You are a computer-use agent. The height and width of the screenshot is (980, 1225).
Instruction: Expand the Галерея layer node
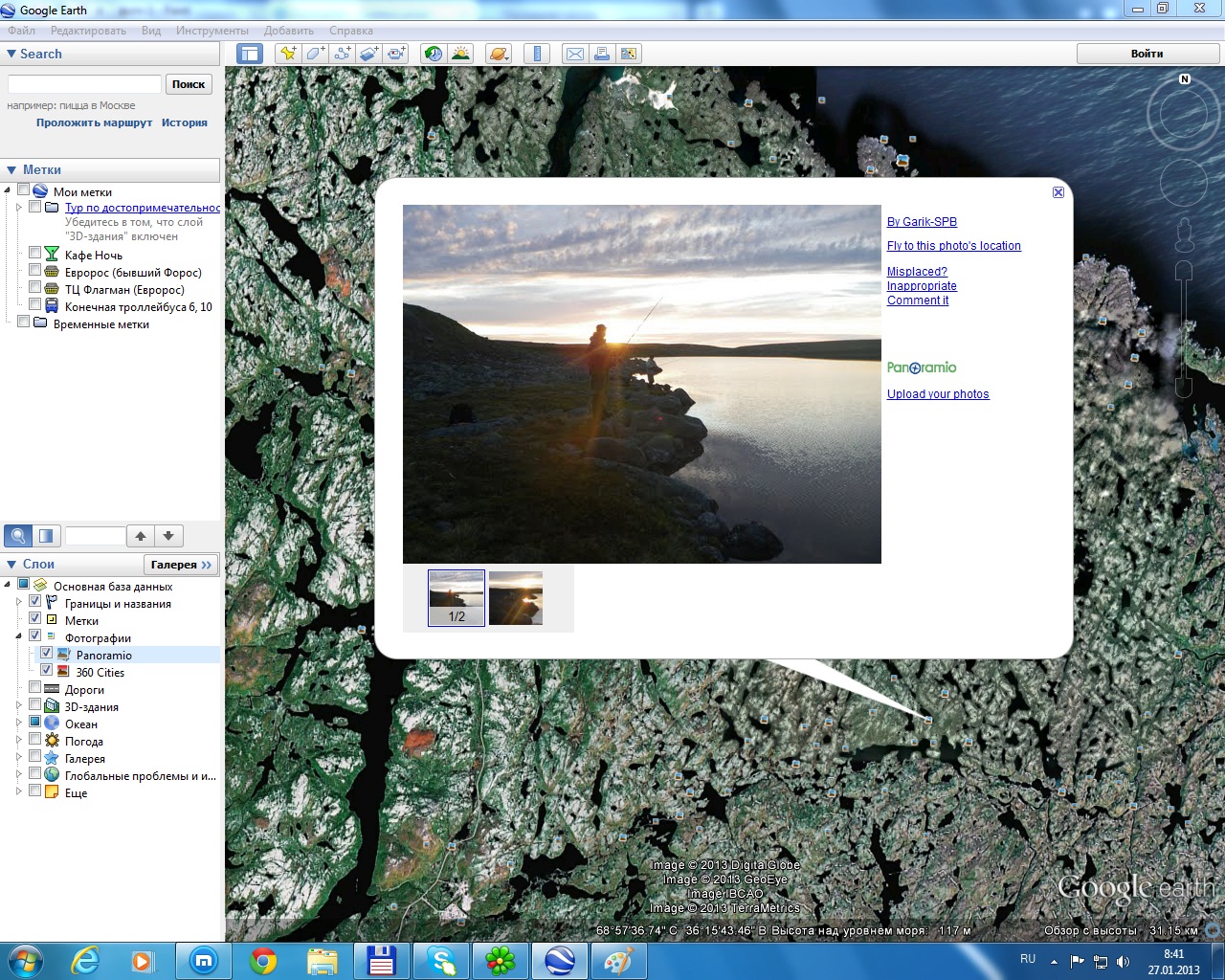pyautogui.click(x=19, y=757)
